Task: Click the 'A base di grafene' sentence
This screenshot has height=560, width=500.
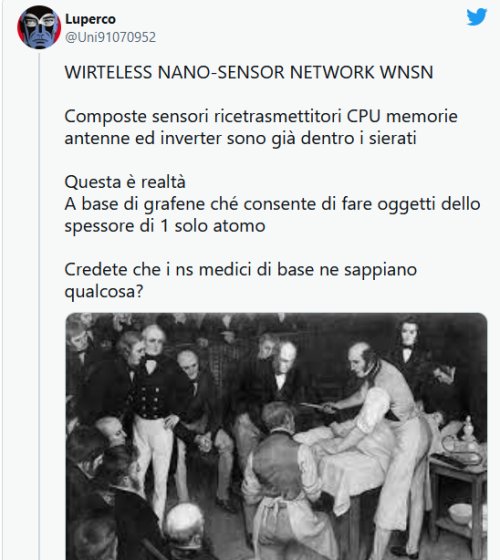Action: 272,215
